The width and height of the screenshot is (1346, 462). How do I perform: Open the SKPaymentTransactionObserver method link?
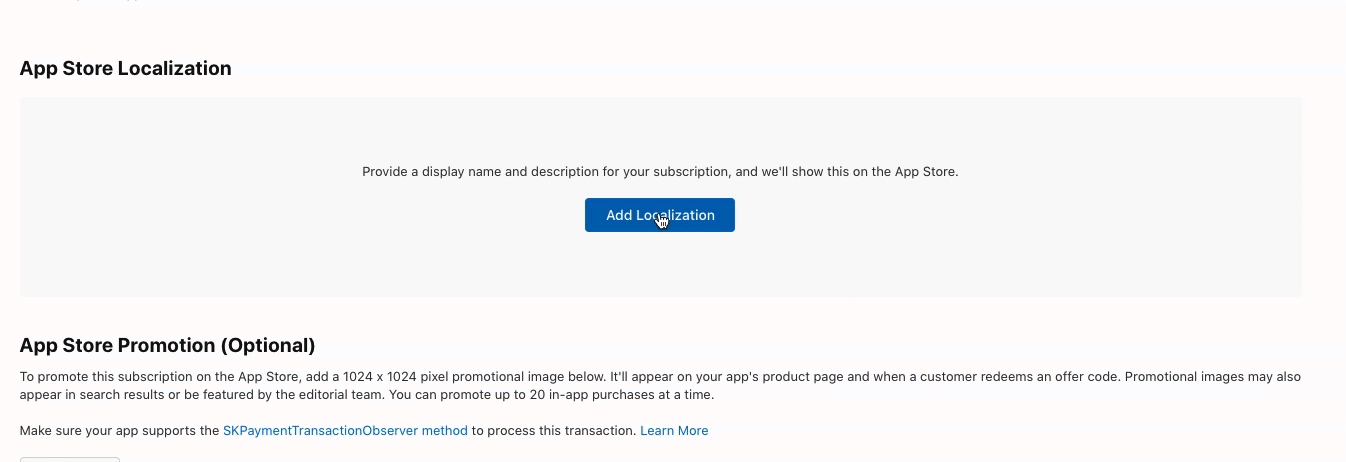click(x=345, y=431)
